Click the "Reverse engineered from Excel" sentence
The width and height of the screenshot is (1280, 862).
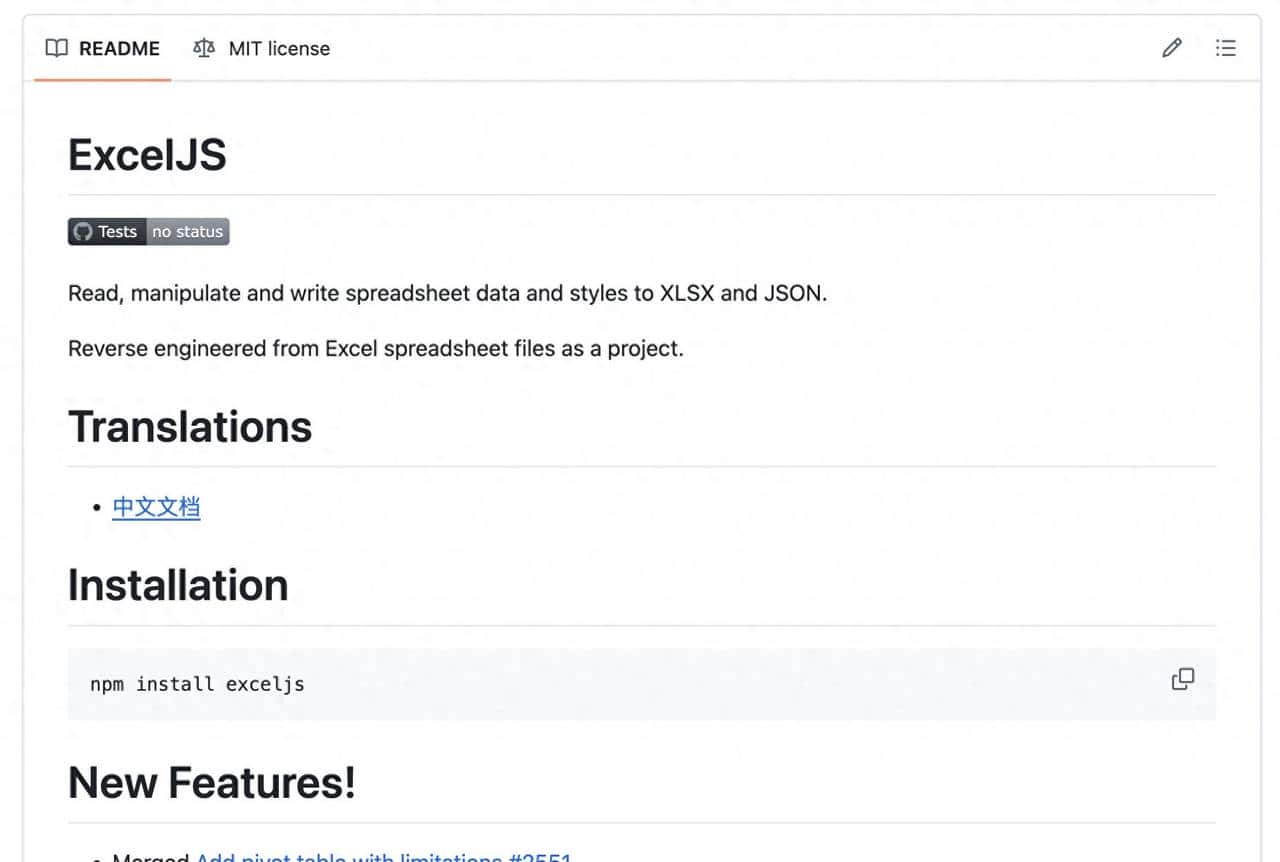click(375, 349)
